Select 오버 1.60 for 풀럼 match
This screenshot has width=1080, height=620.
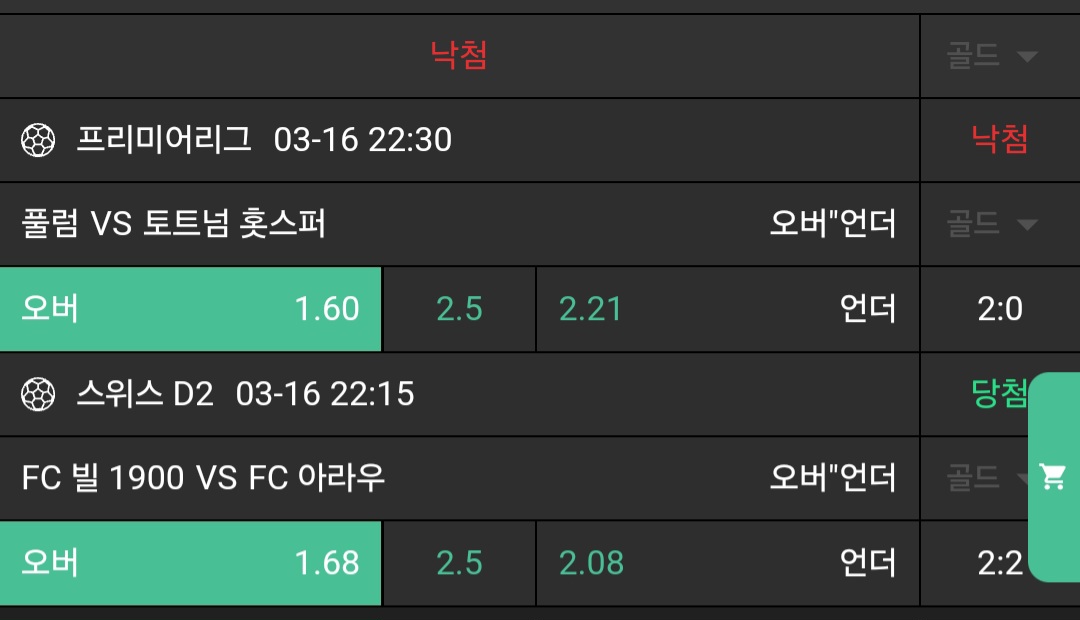(191, 309)
